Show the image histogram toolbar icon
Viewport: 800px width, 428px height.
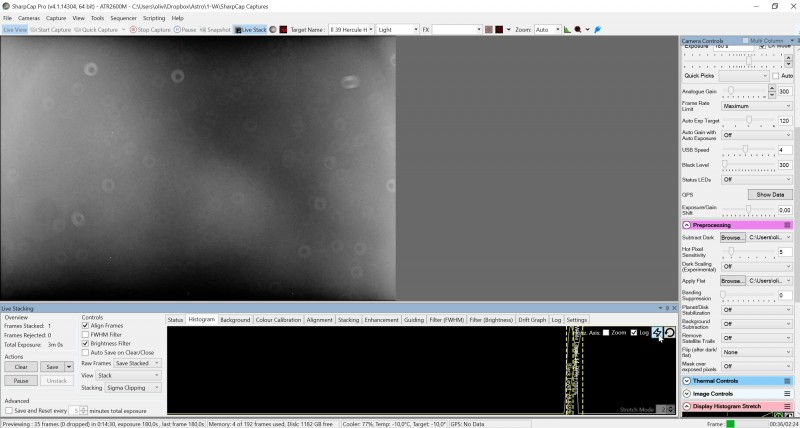pyautogui.click(x=567, y=30)
